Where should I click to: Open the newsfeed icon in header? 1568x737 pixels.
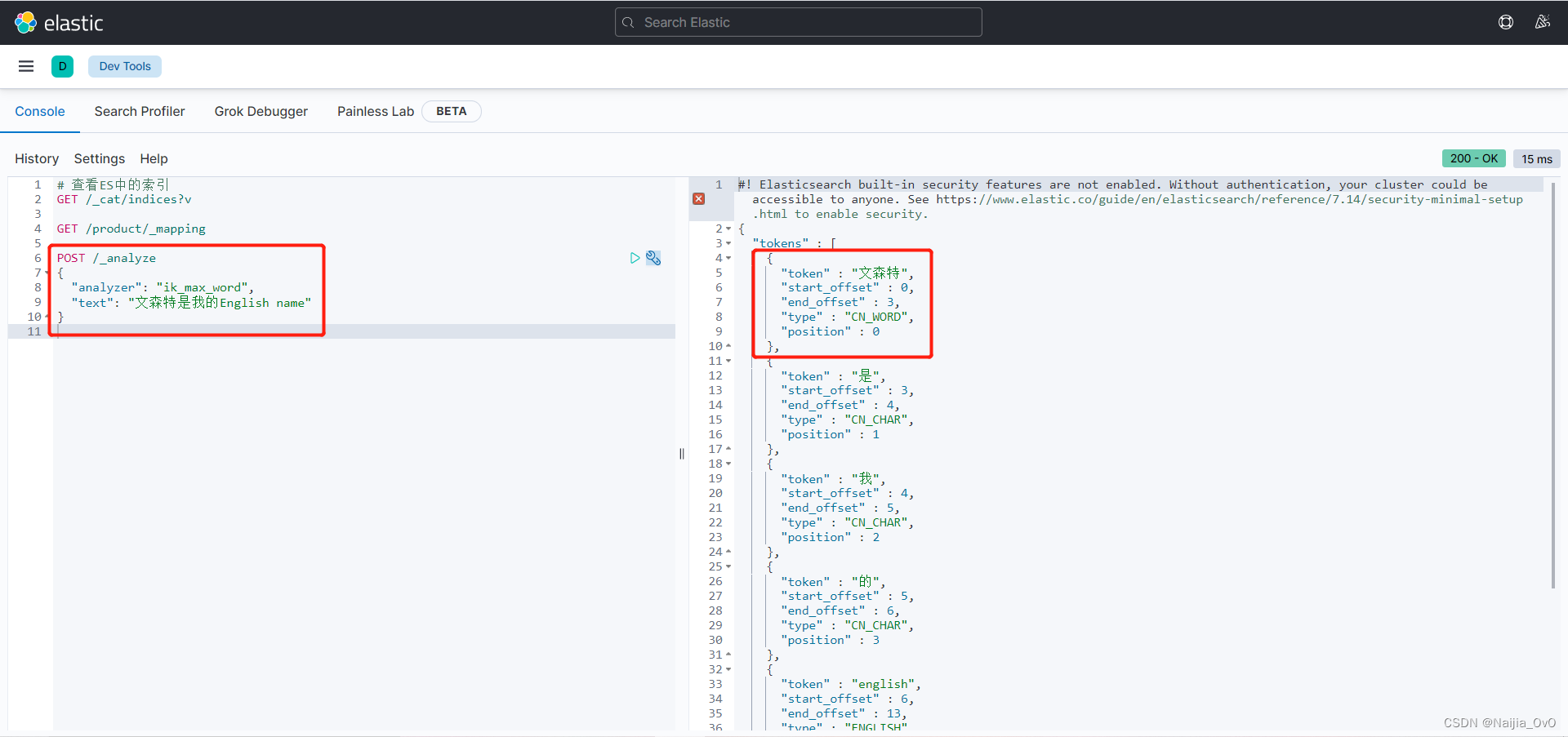[x=1543, y=22]
